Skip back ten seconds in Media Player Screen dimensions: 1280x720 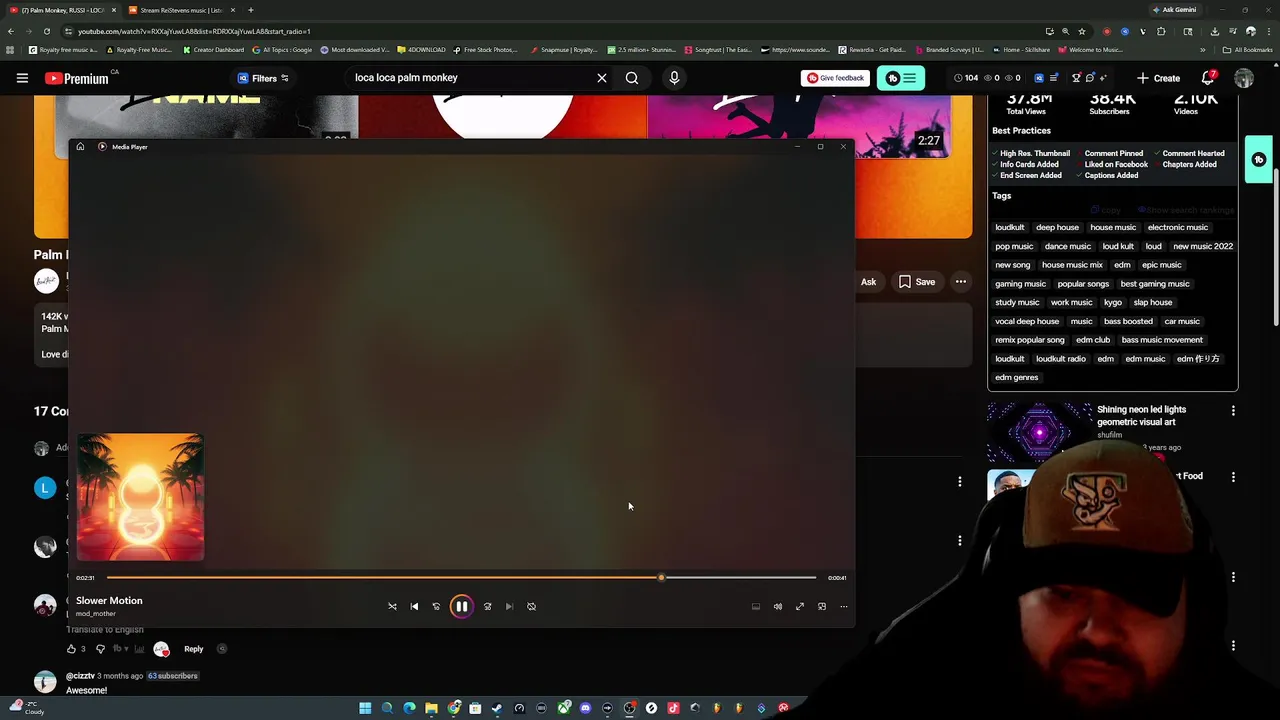(436, 606)
